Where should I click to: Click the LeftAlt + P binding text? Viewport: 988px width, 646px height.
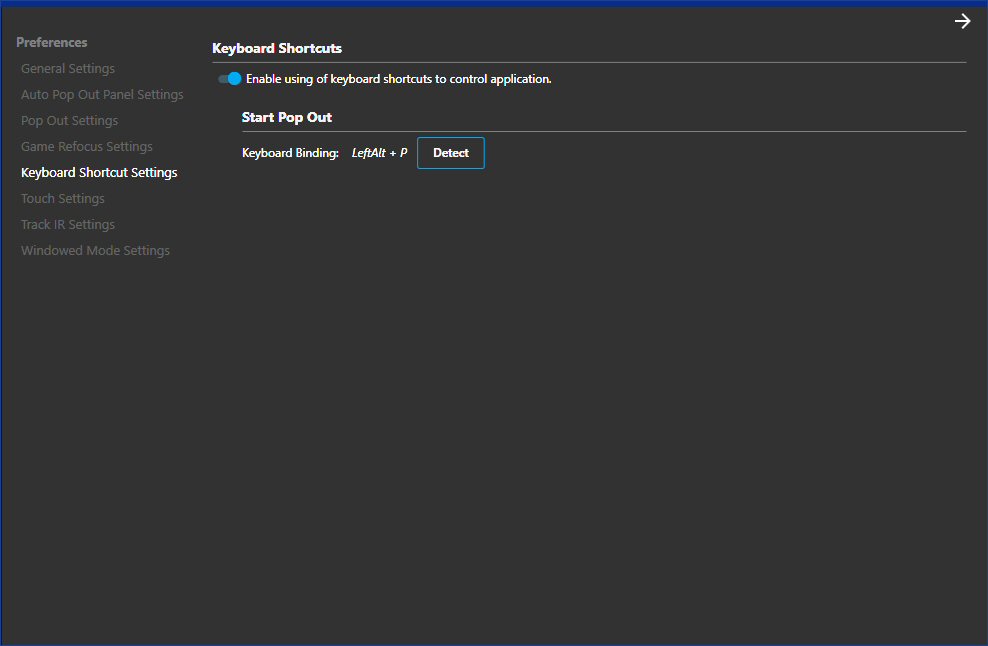coord(379,153)
